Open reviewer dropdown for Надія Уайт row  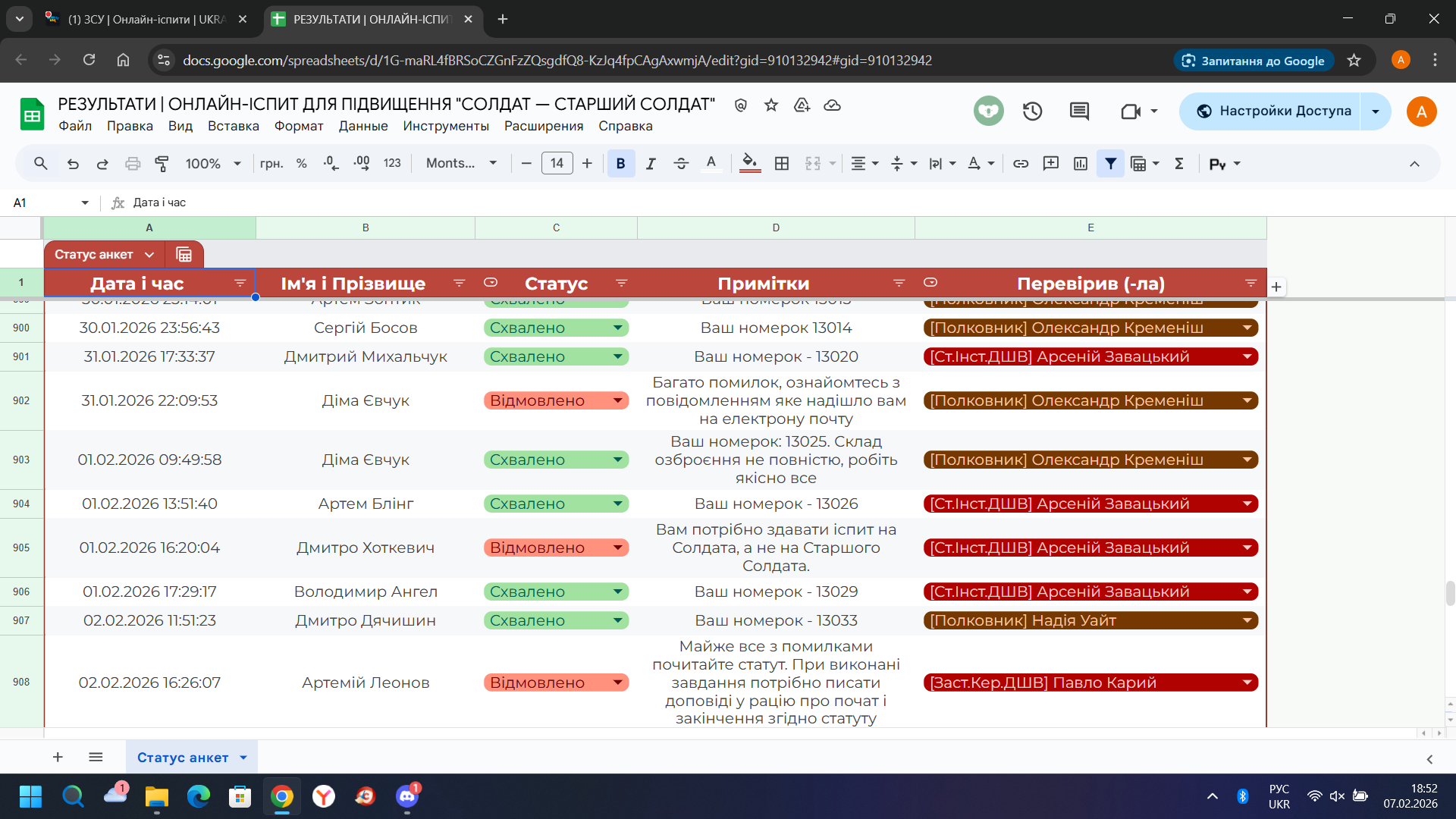click(x=1247, y=620)
